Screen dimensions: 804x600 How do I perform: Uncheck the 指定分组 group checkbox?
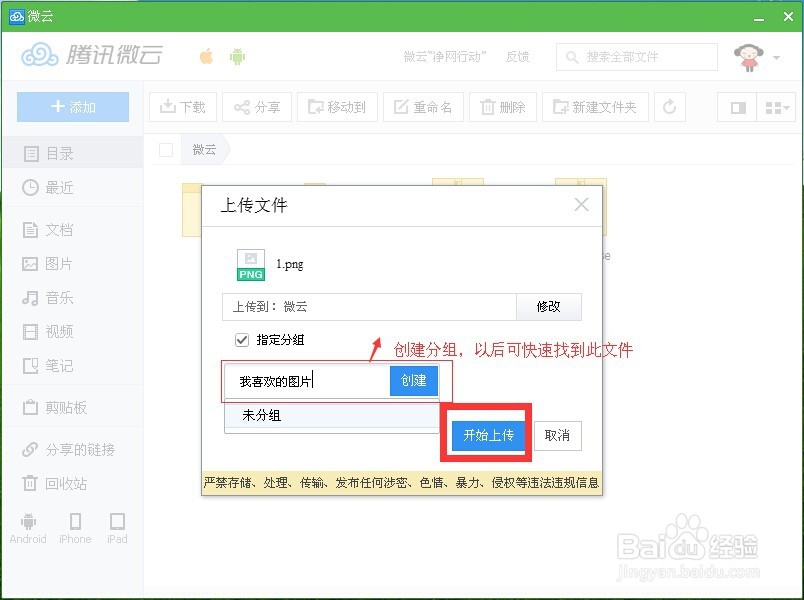click(x=240, y=338)
